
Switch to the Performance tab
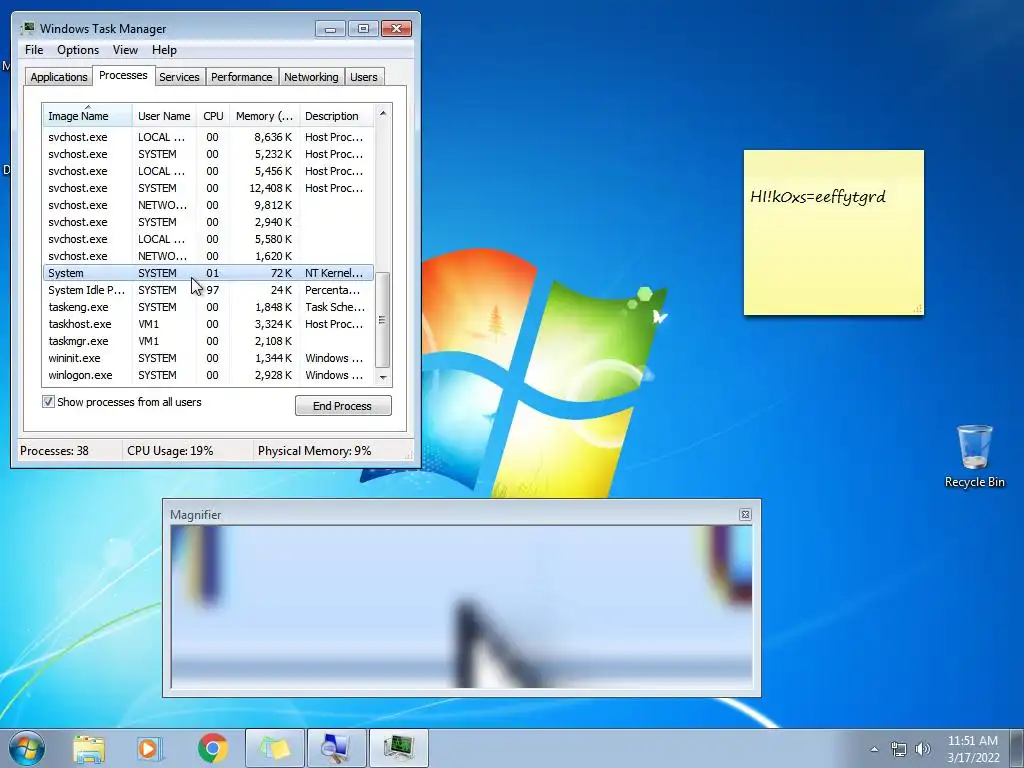point(241,77)
